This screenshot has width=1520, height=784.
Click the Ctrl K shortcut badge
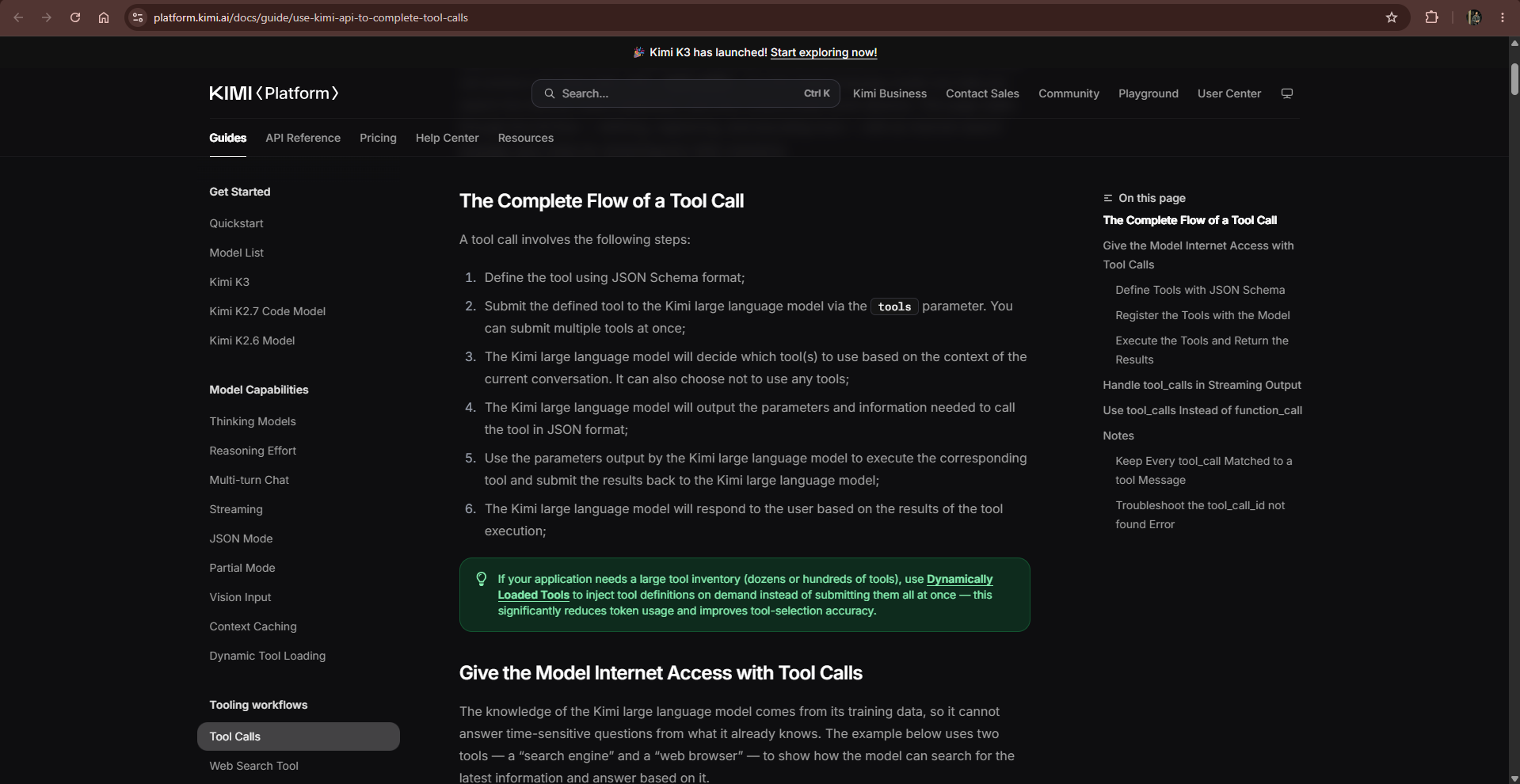pyautogui.click(x=817, y=93)
